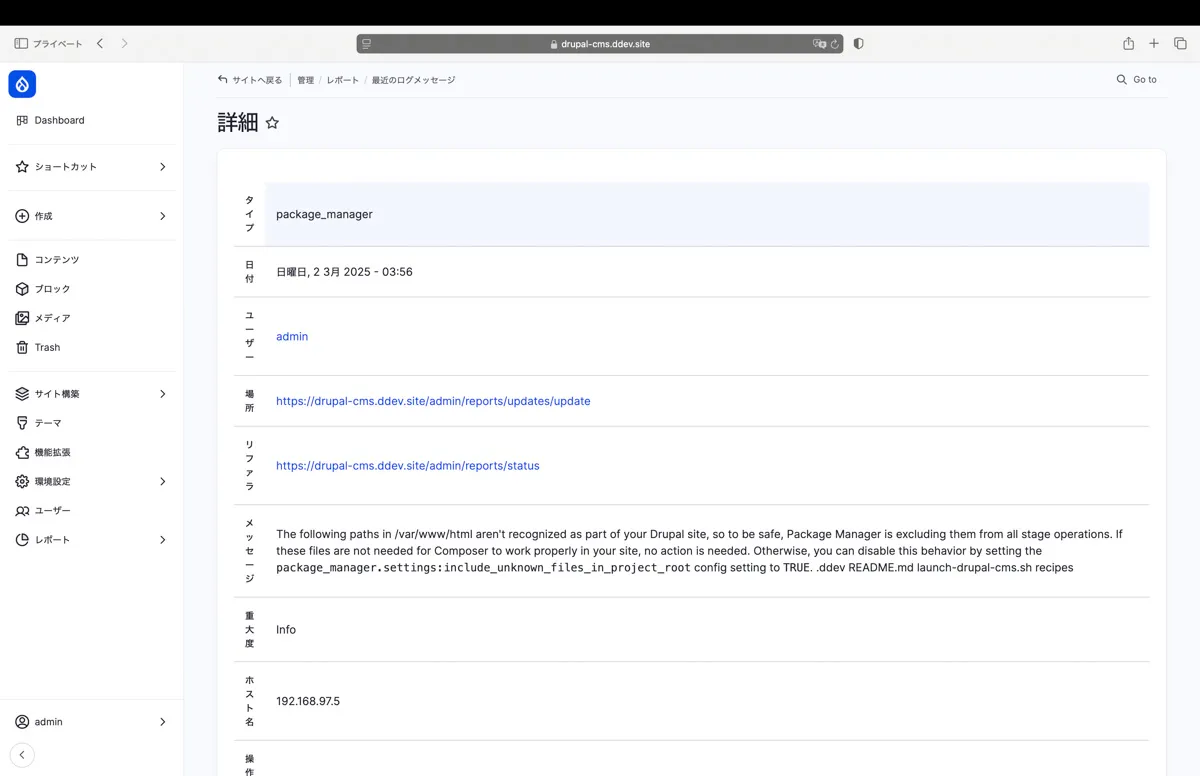Add page to shortcuts with star icon

coord(272,123)
